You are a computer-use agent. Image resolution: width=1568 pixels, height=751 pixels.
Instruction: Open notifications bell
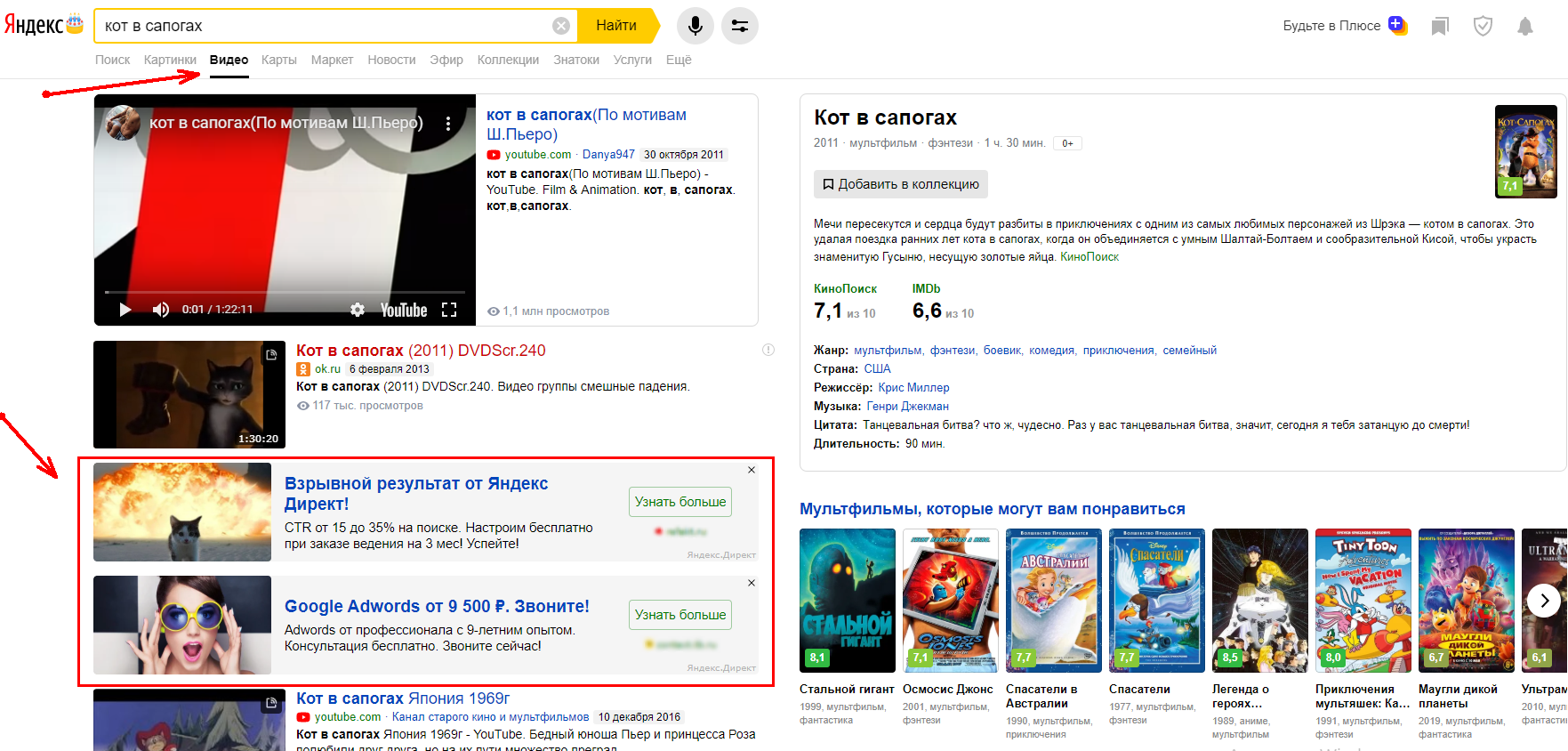click(1525, 26)
